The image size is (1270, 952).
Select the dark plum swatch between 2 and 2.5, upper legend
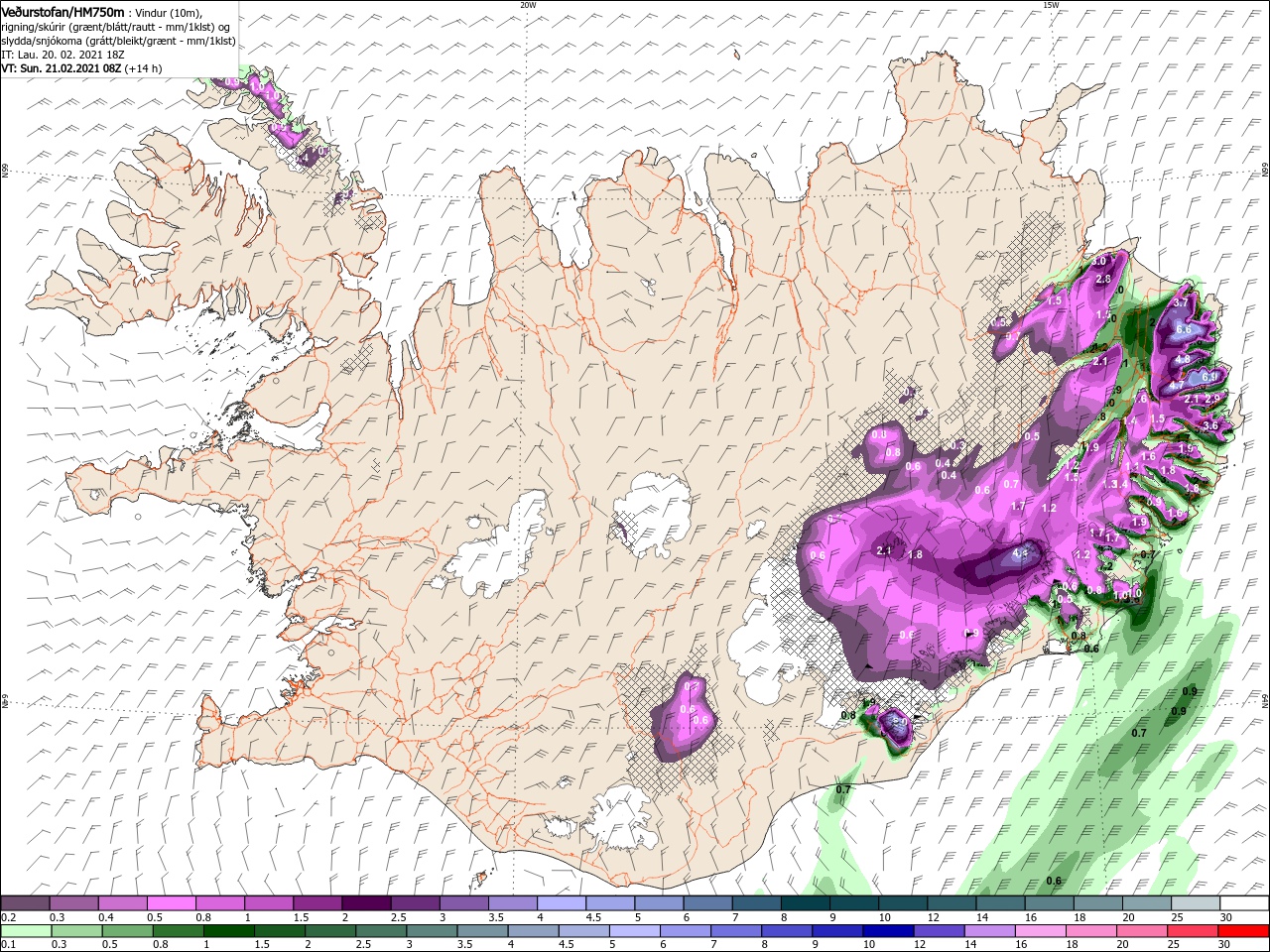(366, 903)
